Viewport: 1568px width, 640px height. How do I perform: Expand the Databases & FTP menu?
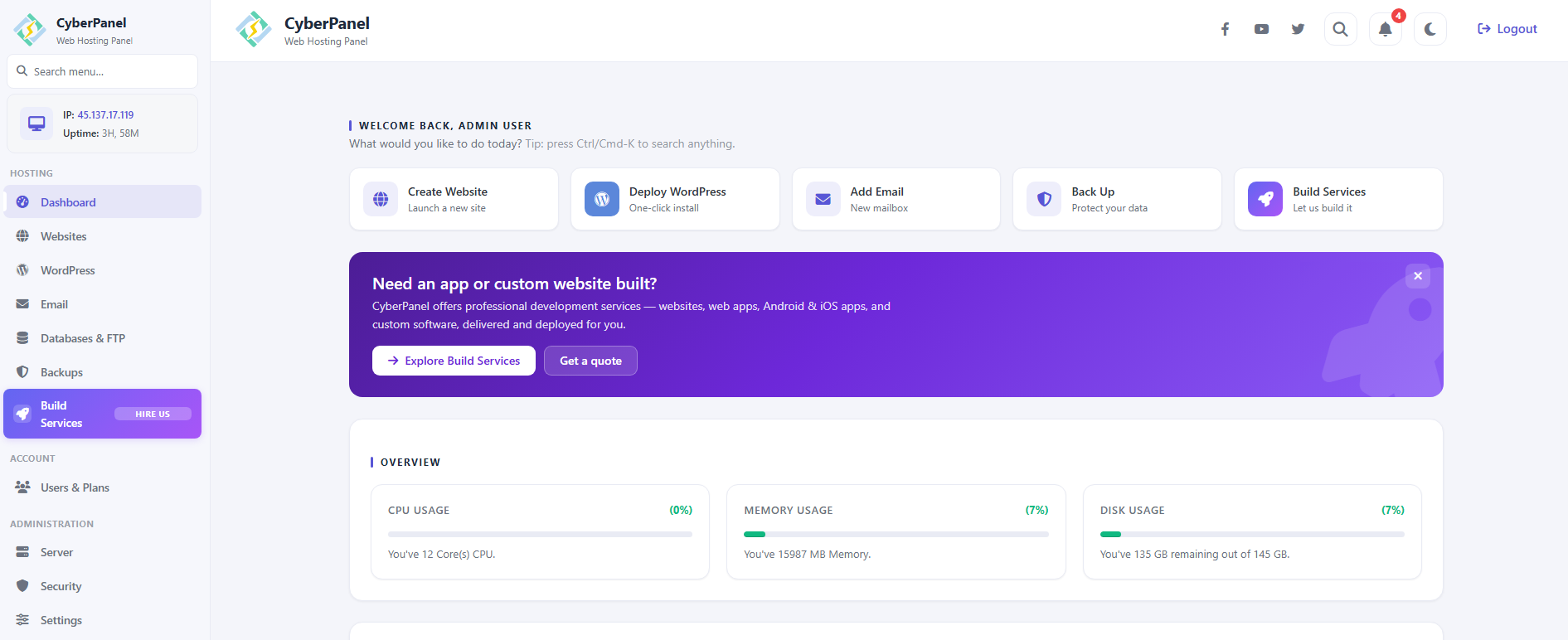pyautogui.click(x=103, y=338)
